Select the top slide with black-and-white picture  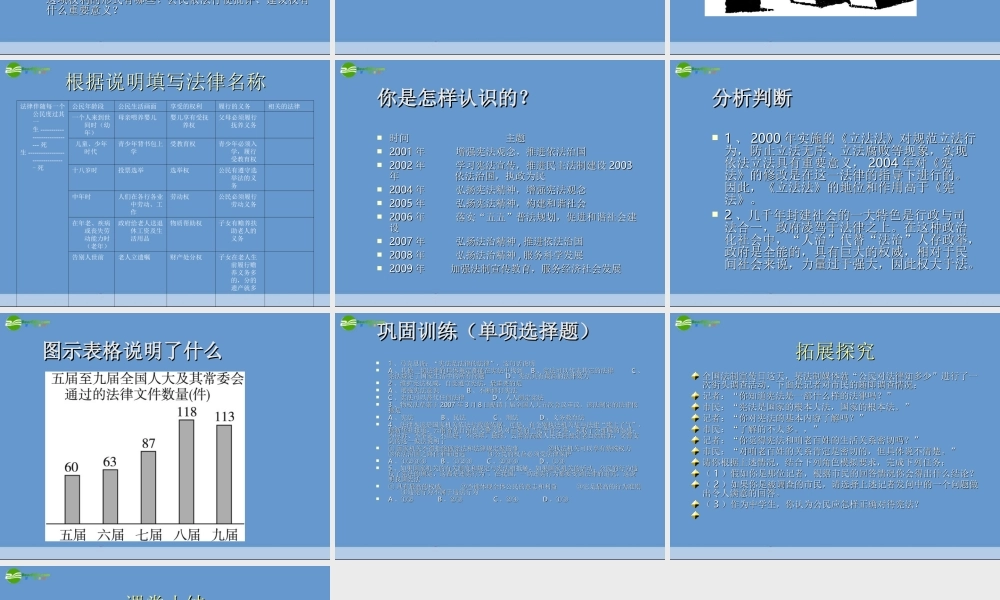pyautogui.click(x=835, y=26)
